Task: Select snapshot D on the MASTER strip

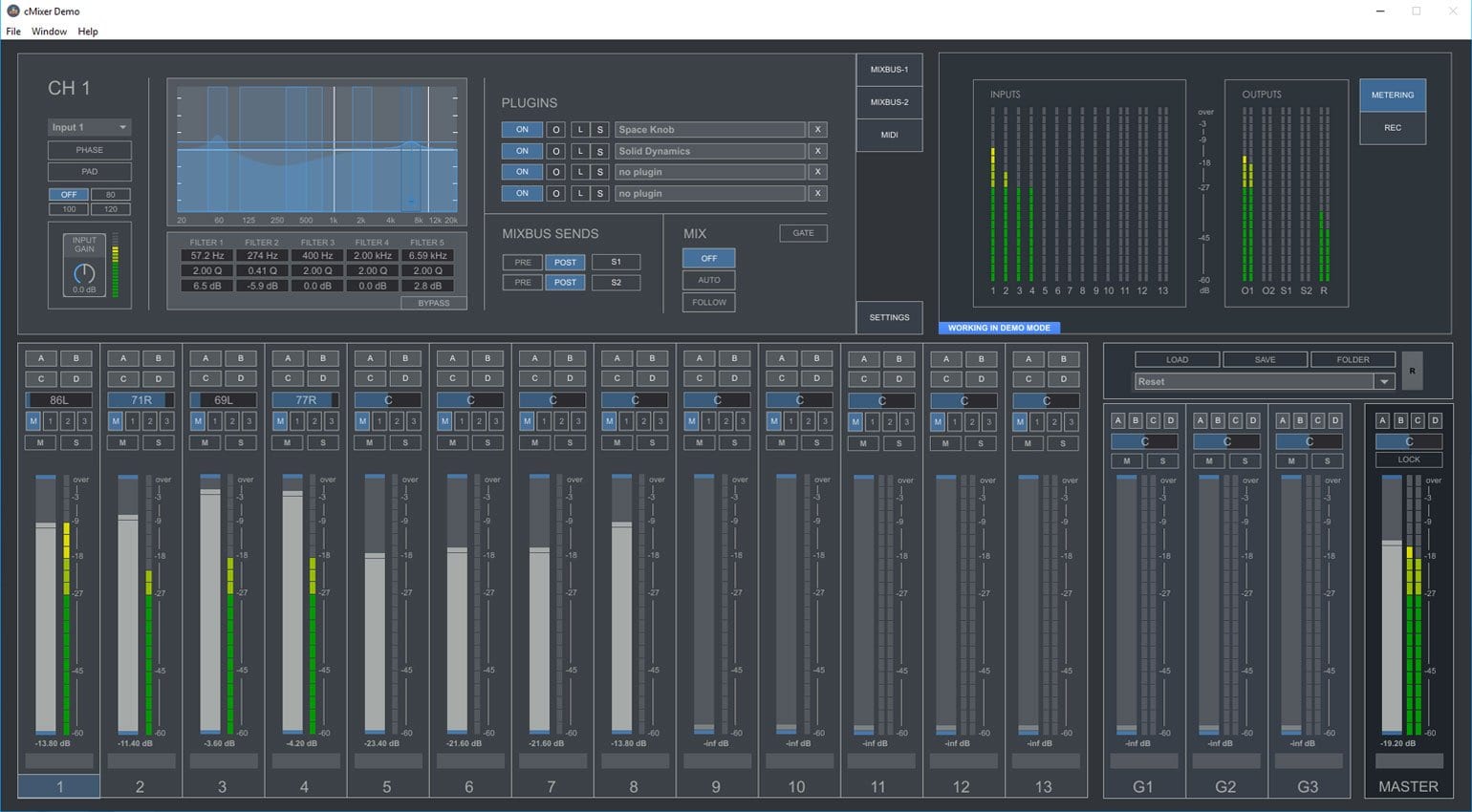Action: [x=1435, y=420]
